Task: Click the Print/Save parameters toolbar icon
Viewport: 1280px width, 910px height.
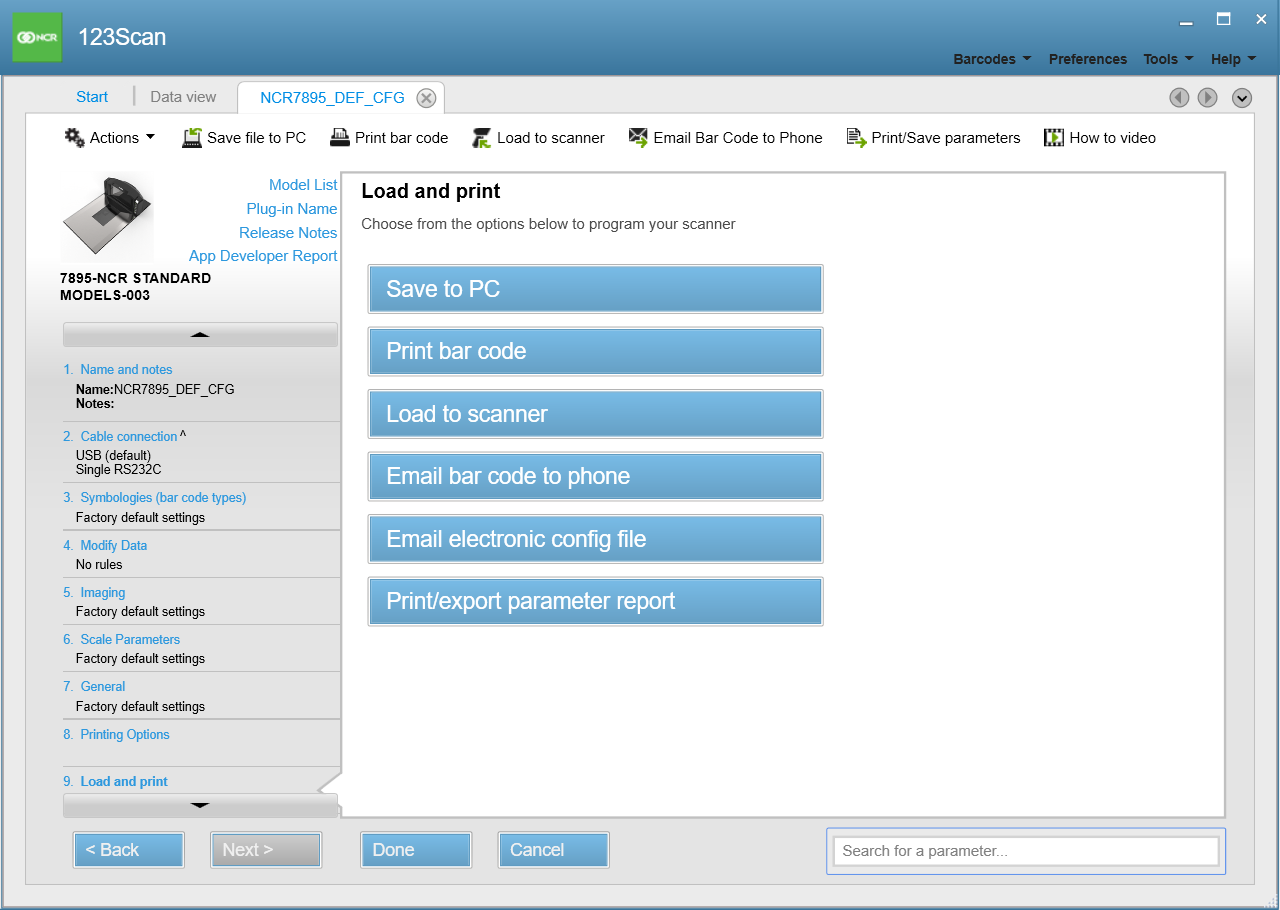Action: [x=856, y=138]
